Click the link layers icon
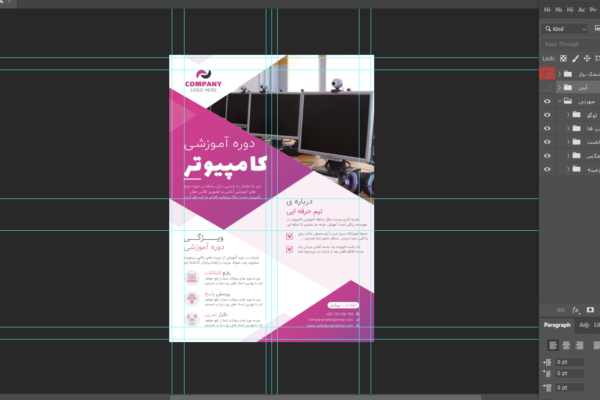600x400 pixels. [x=561, y=310]
